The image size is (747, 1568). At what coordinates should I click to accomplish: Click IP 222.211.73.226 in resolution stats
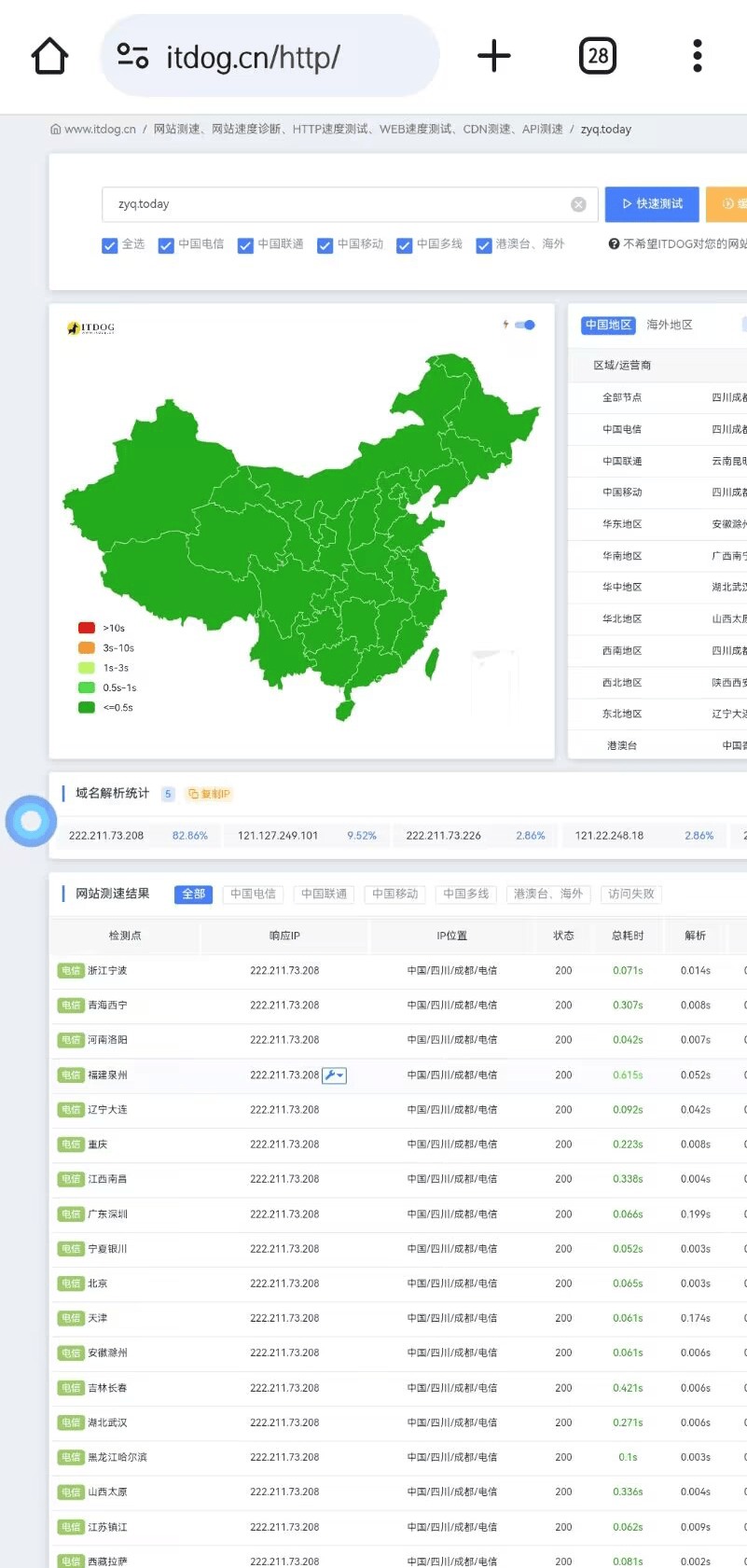[x=444, y=836]
